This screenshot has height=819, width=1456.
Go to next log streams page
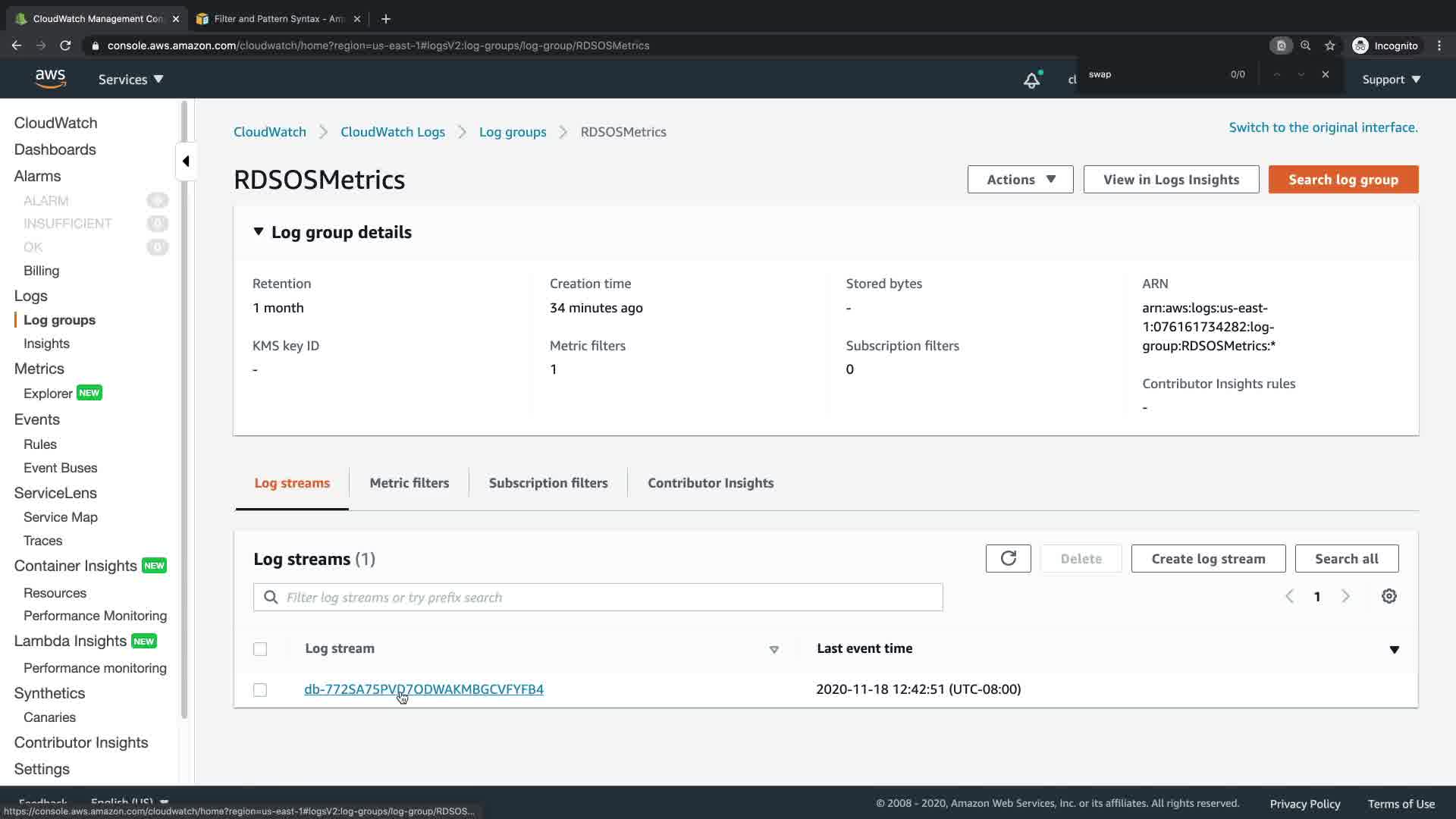click(x=1345, y=596)
